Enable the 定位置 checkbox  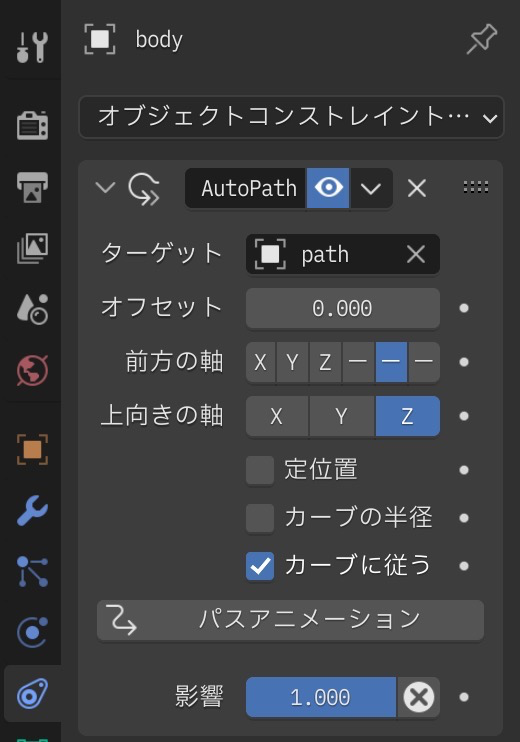tap(260, 470)
